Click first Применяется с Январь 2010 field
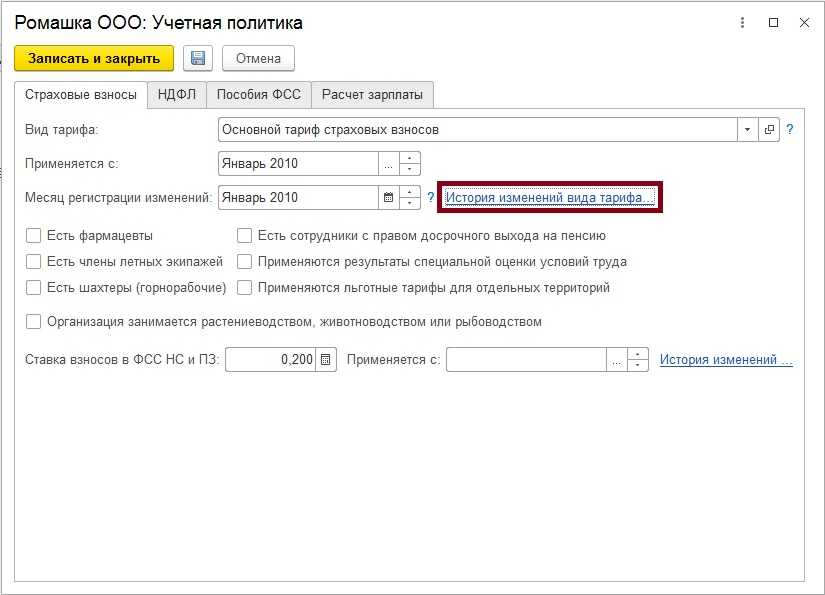 [x=298, y=164]
